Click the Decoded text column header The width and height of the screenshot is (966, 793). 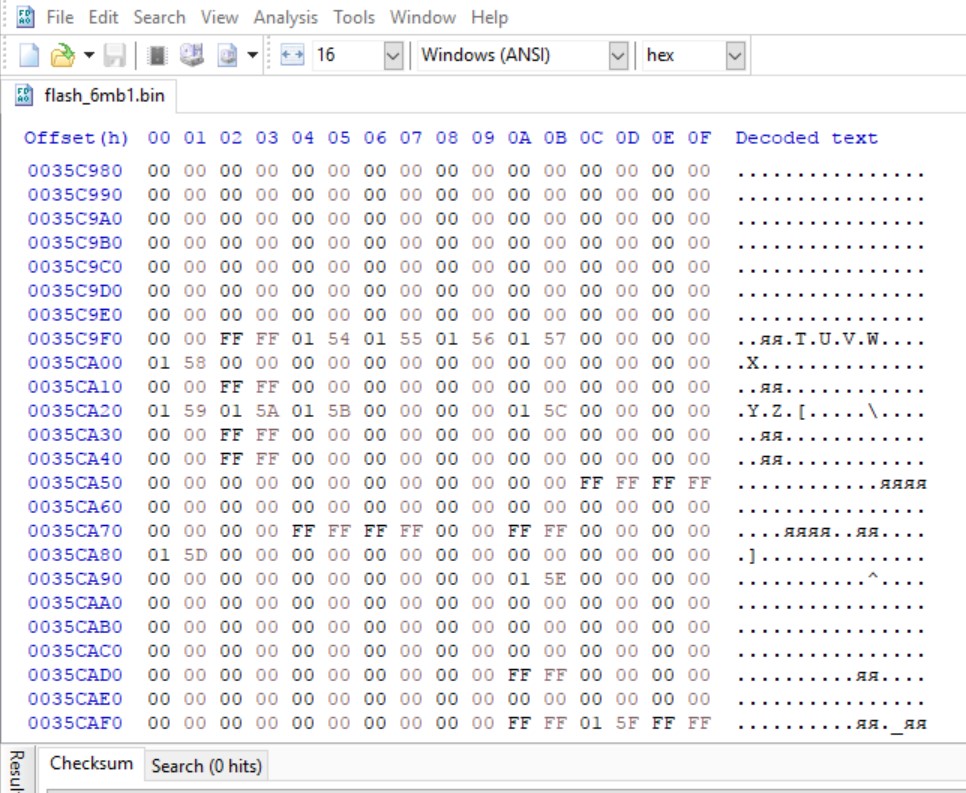(806, 138)
